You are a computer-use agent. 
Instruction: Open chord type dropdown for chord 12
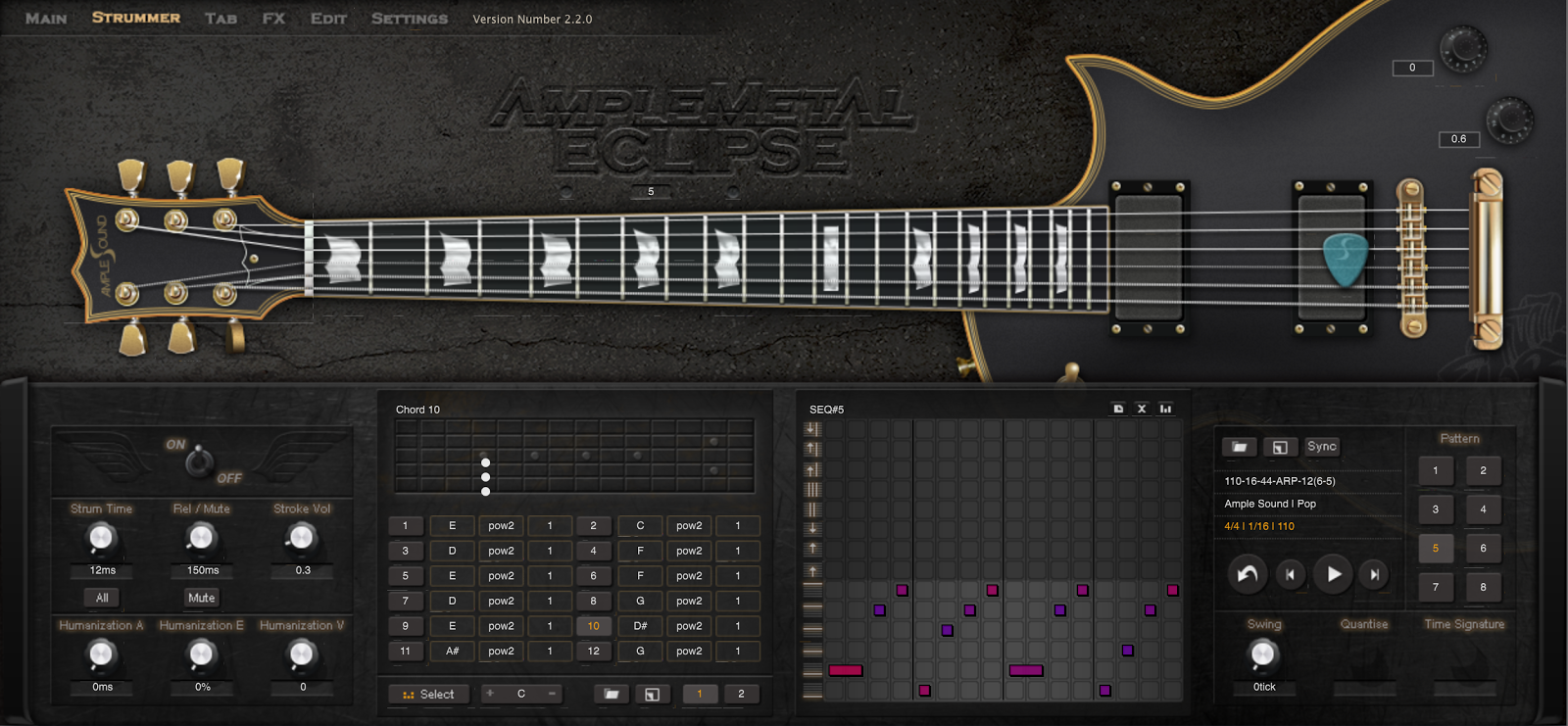pyautogui.click(x=690, y=652)
